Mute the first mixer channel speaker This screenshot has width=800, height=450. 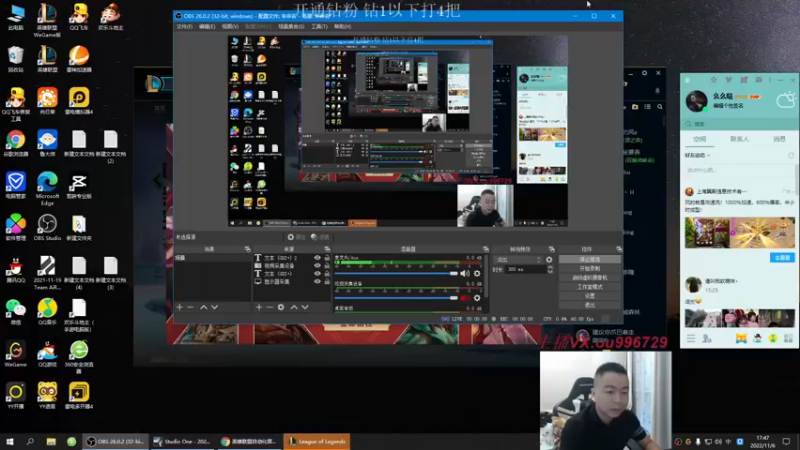pyautogui.click(x=465, y=273)
